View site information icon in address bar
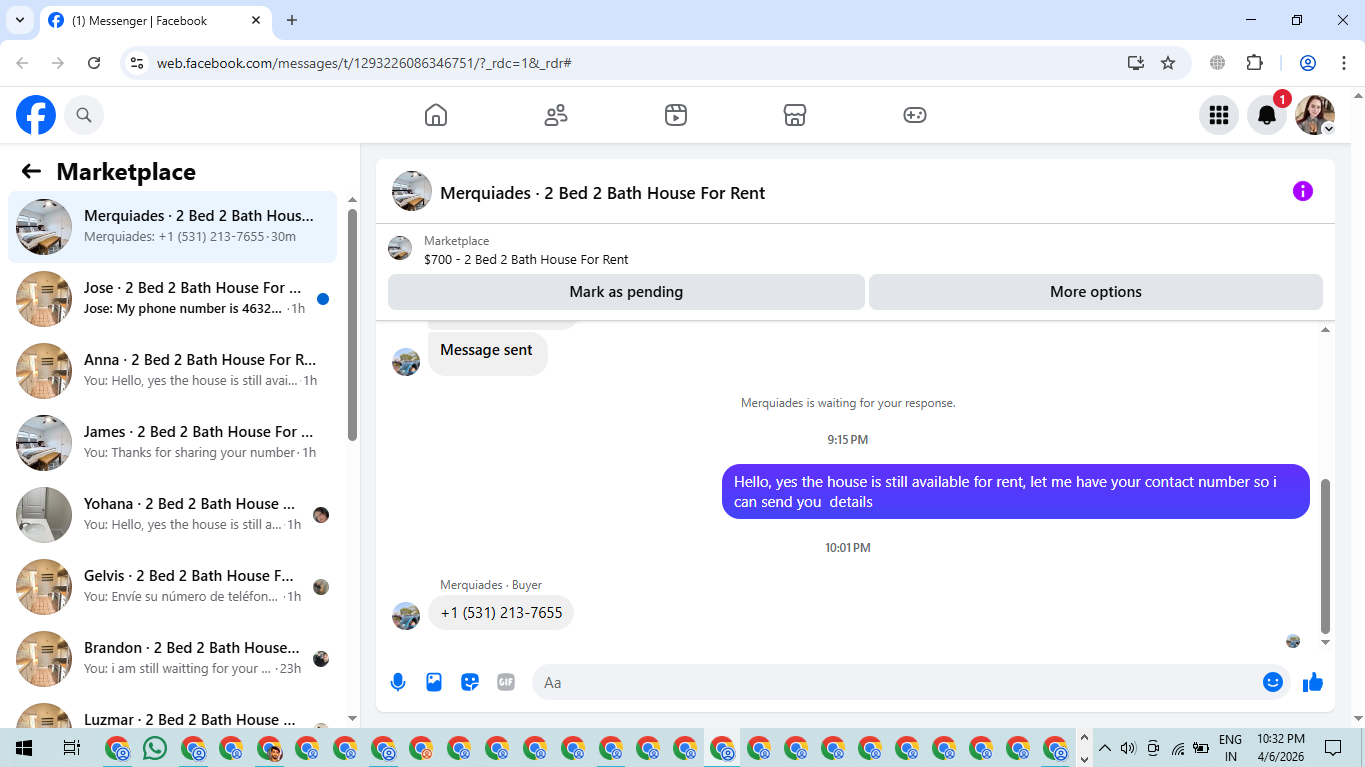 tap(138, 63)
